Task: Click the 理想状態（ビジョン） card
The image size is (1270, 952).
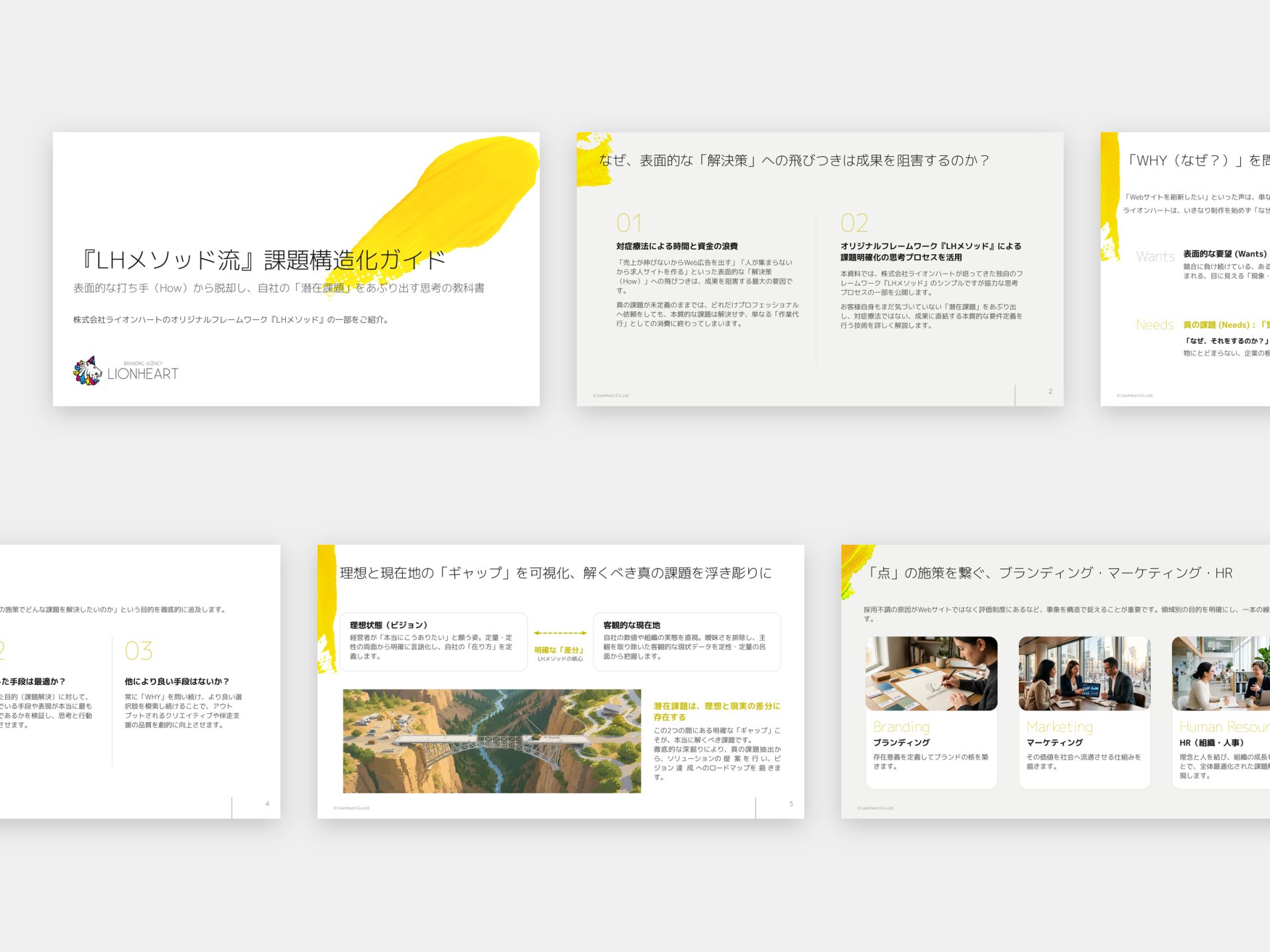Action: [433, 642]
